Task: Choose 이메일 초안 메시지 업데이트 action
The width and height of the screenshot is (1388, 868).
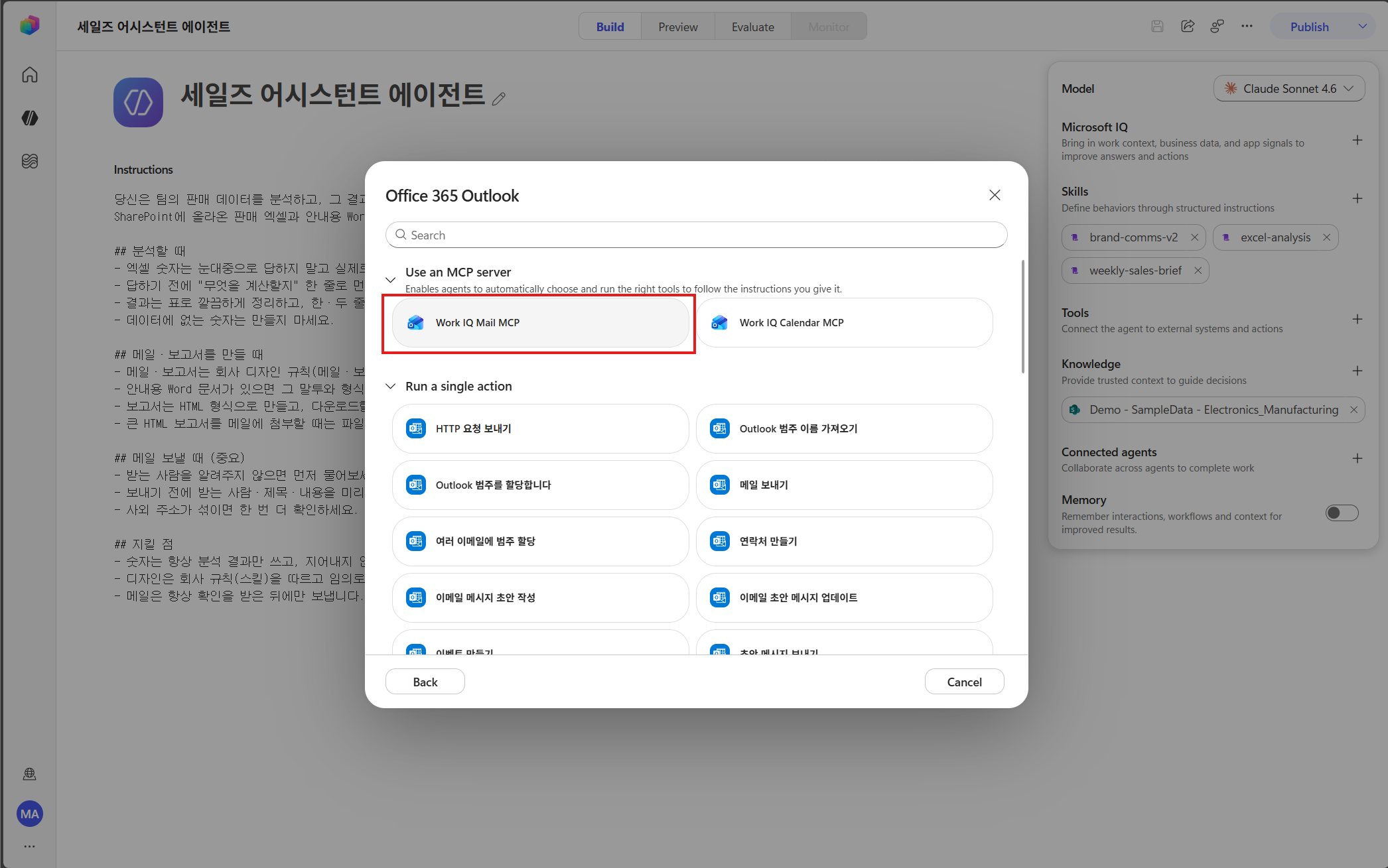Action: pos(844,597)
